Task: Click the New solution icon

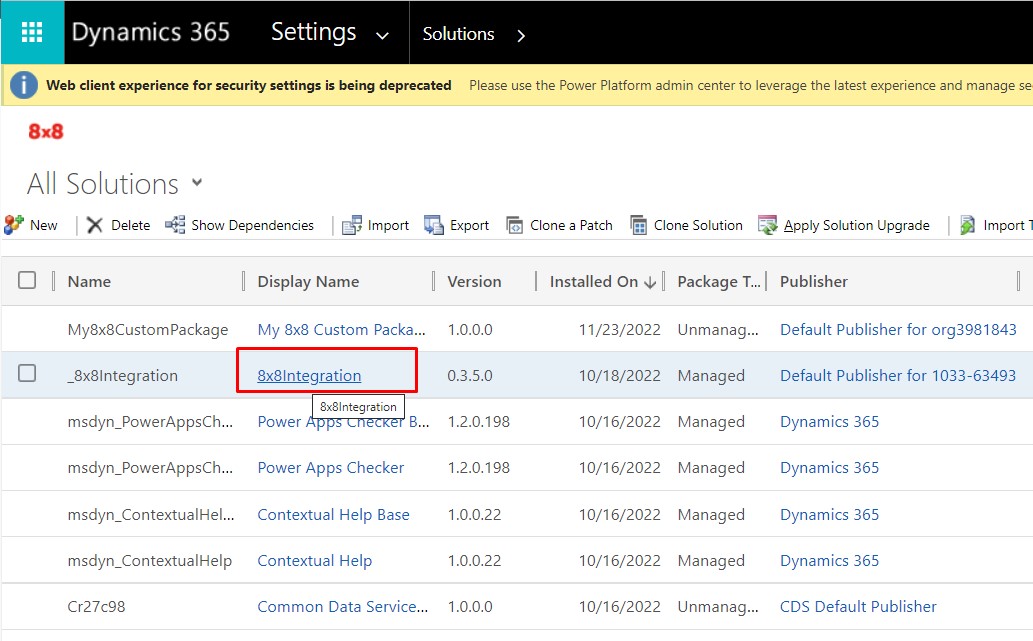Action: 14,225
